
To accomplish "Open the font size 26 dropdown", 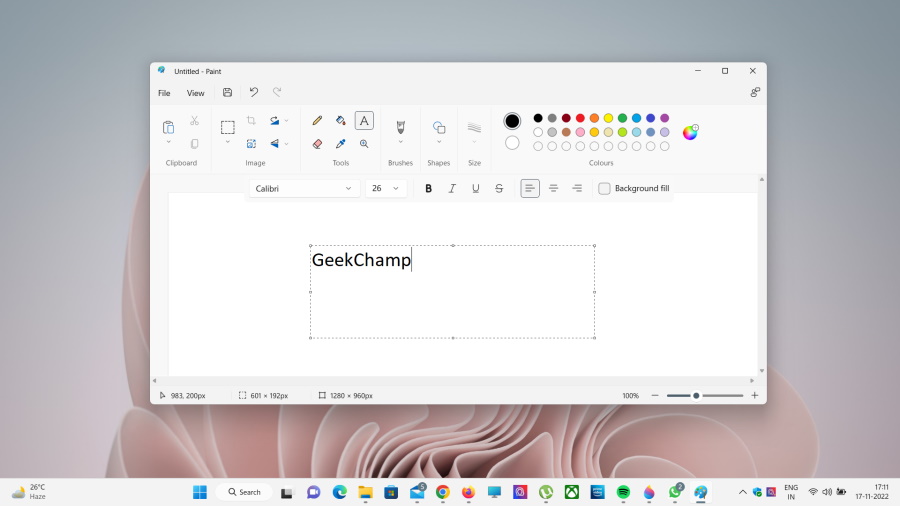I will tap(386, 188).
